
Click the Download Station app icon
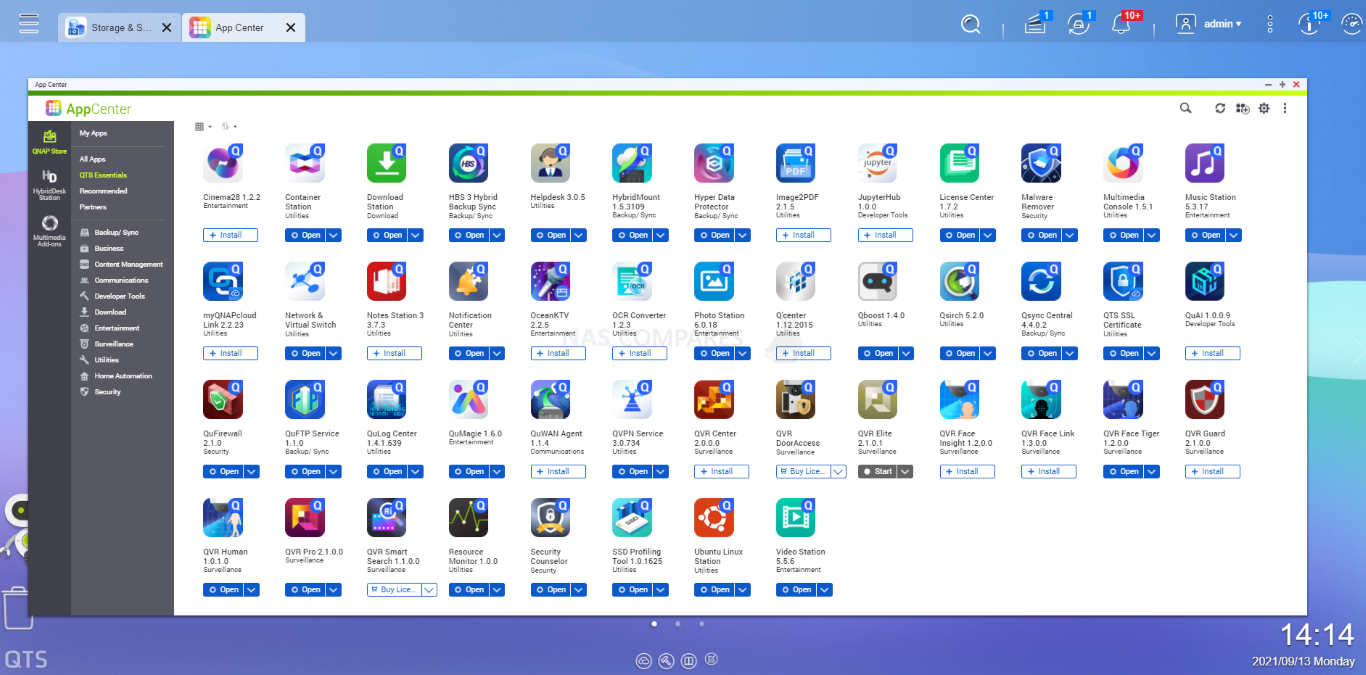click(x=387, y=163)
